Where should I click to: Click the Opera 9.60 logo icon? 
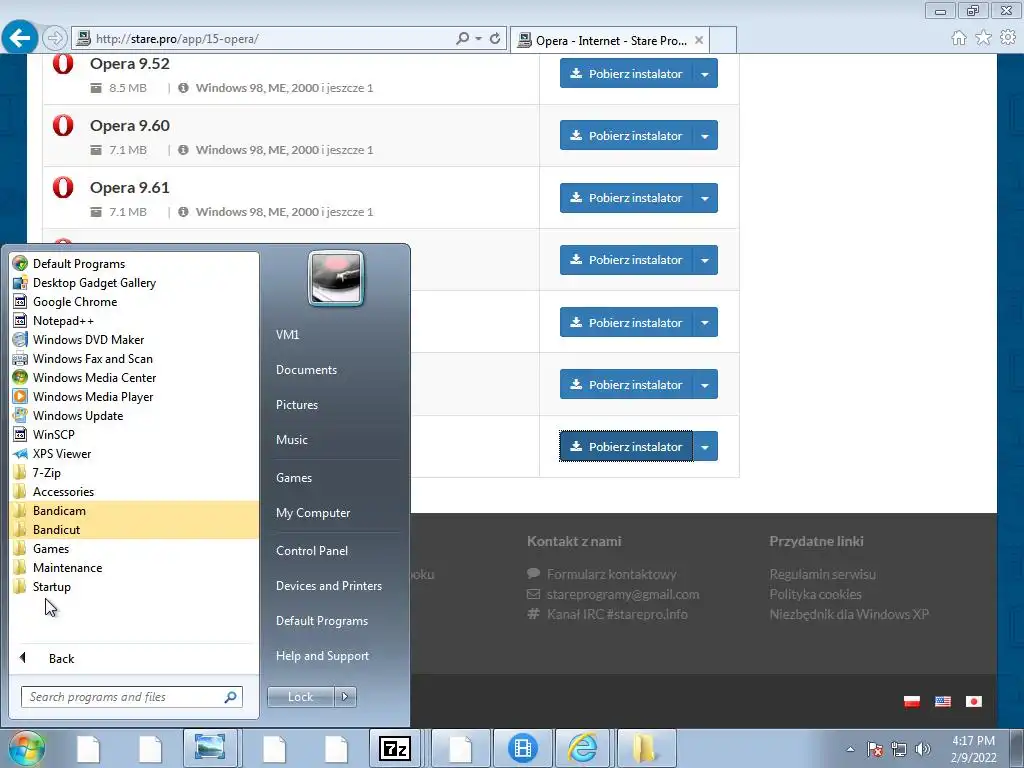(63, 125)
